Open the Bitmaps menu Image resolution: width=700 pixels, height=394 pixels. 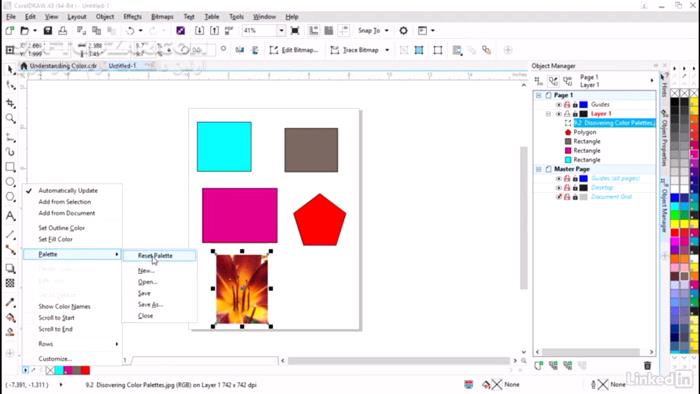162,17
